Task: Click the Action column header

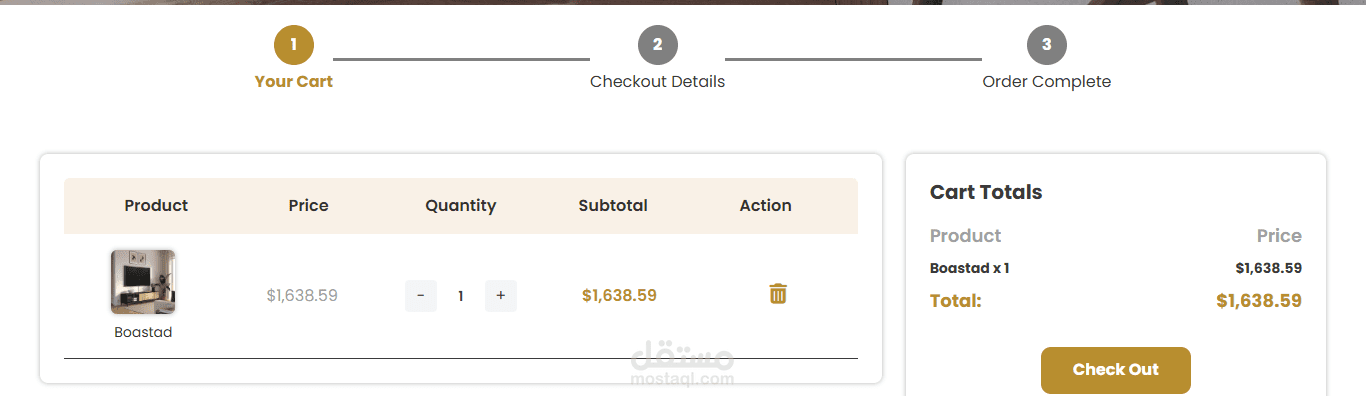Action: 766,206
